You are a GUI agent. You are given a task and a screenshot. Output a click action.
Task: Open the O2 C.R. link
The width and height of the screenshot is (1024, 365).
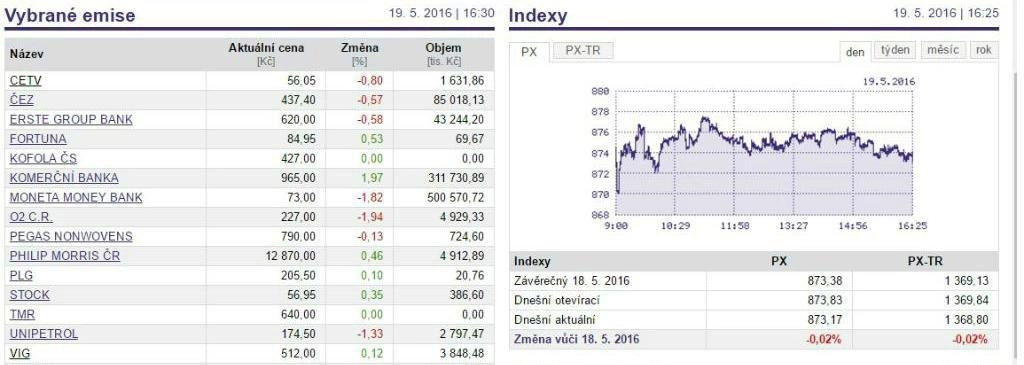click(x=31, y=217)
